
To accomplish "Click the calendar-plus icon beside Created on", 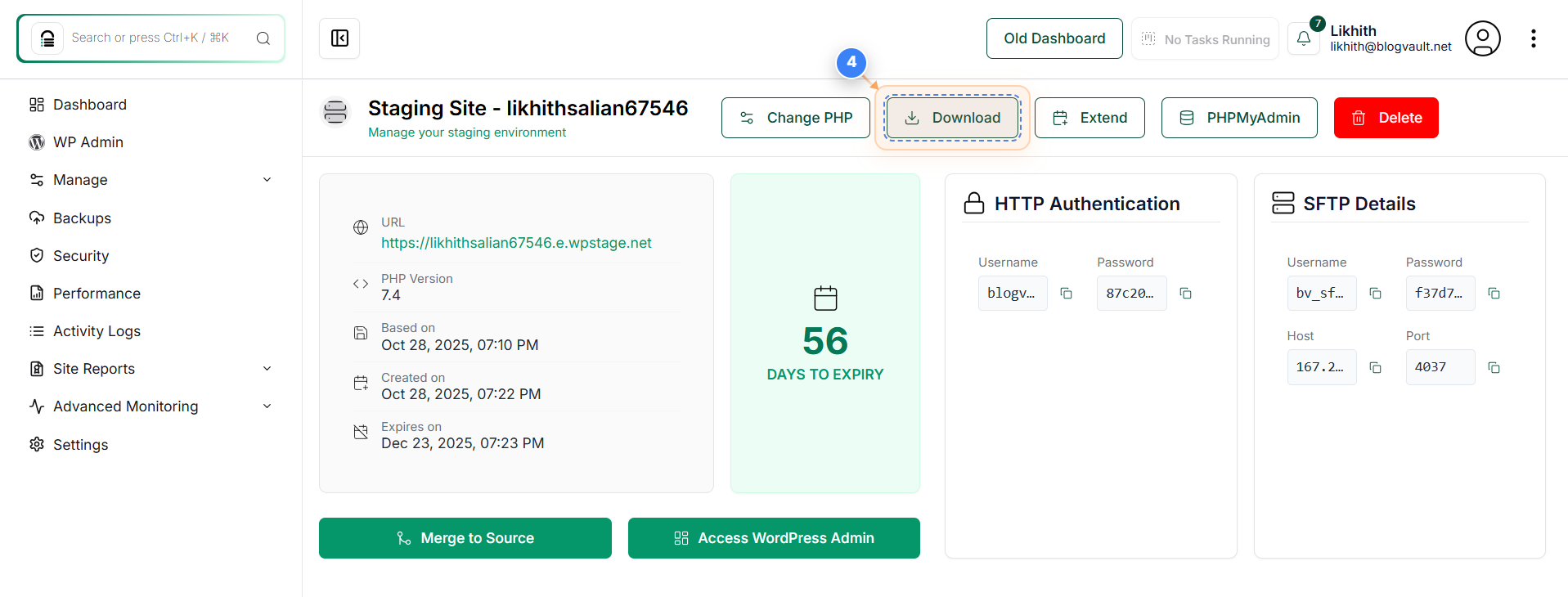I will coord(361,383).
